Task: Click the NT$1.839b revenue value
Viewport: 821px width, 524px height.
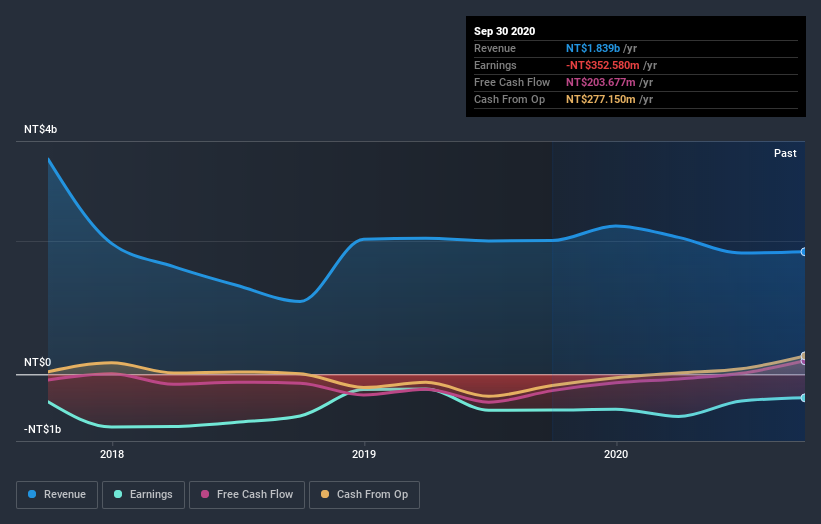Action: 593,48
